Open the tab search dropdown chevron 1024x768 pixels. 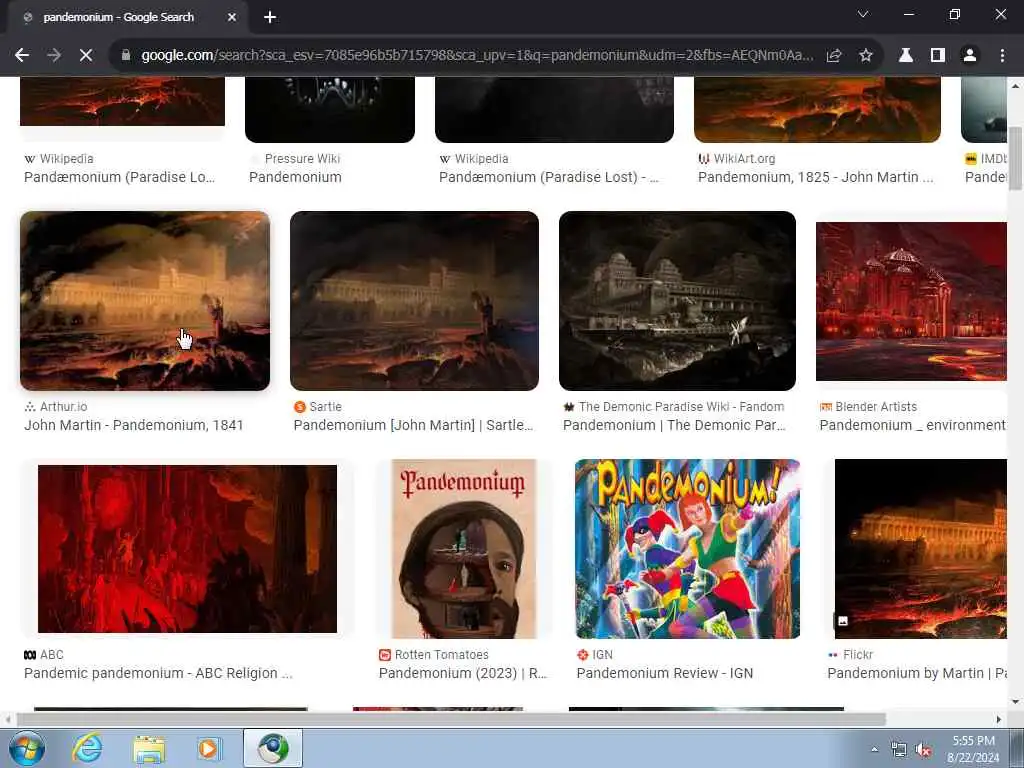point(863,14)
